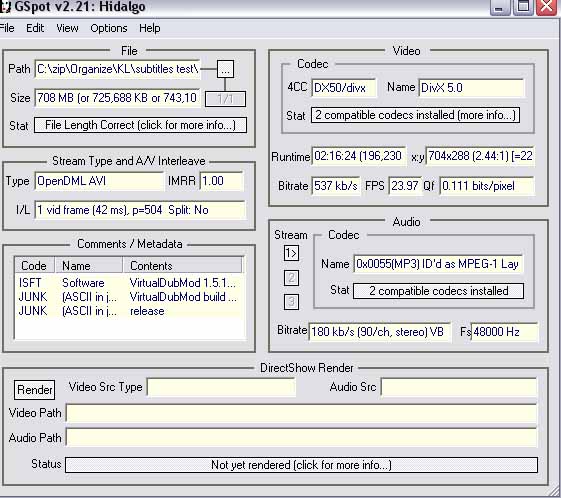Click audio 2 compatible codecs installed button

pyautogui.click(x=438, y=291)
